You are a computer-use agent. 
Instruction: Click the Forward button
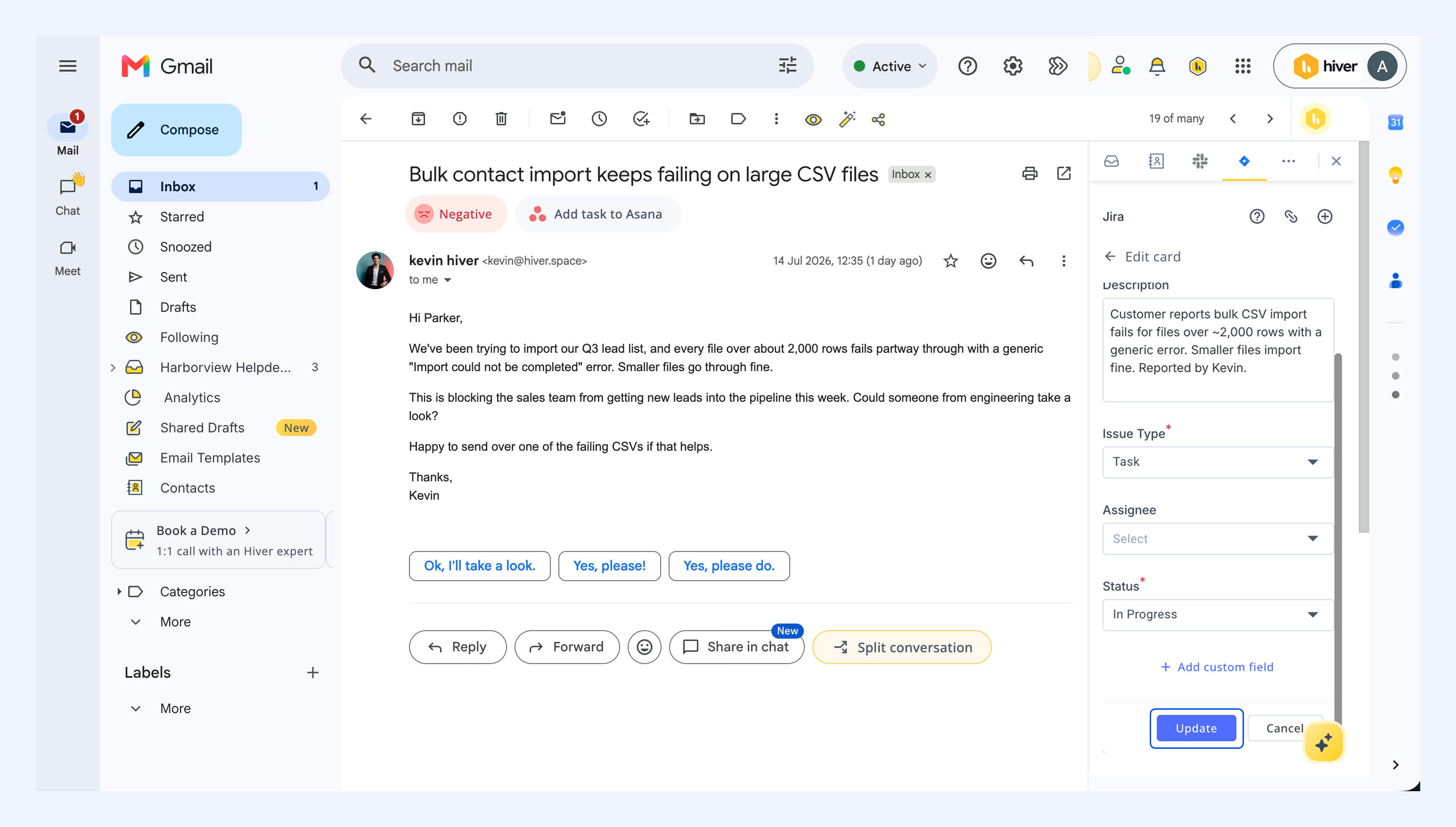[x=566, y=647]
